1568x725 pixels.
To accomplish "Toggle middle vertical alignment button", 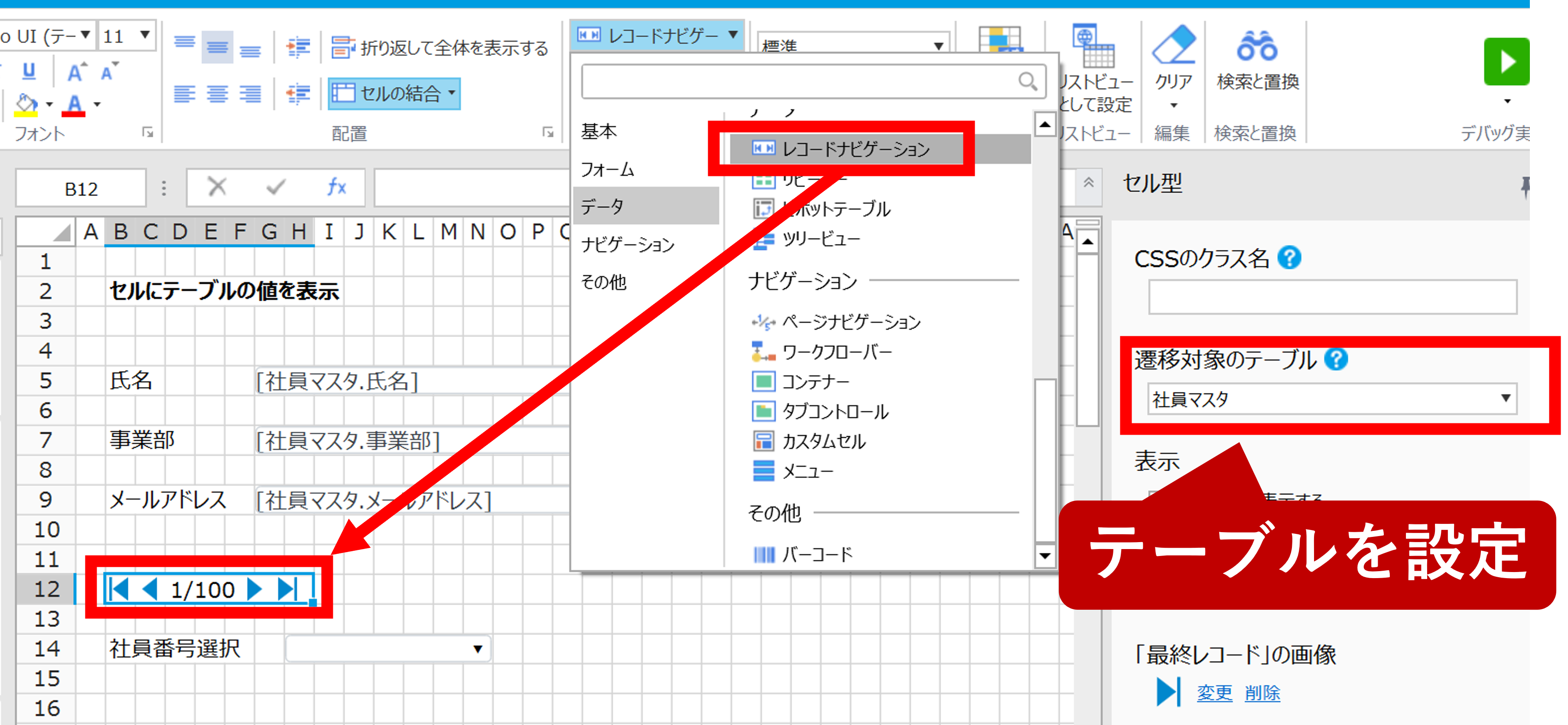I will (x=217, y=48).
